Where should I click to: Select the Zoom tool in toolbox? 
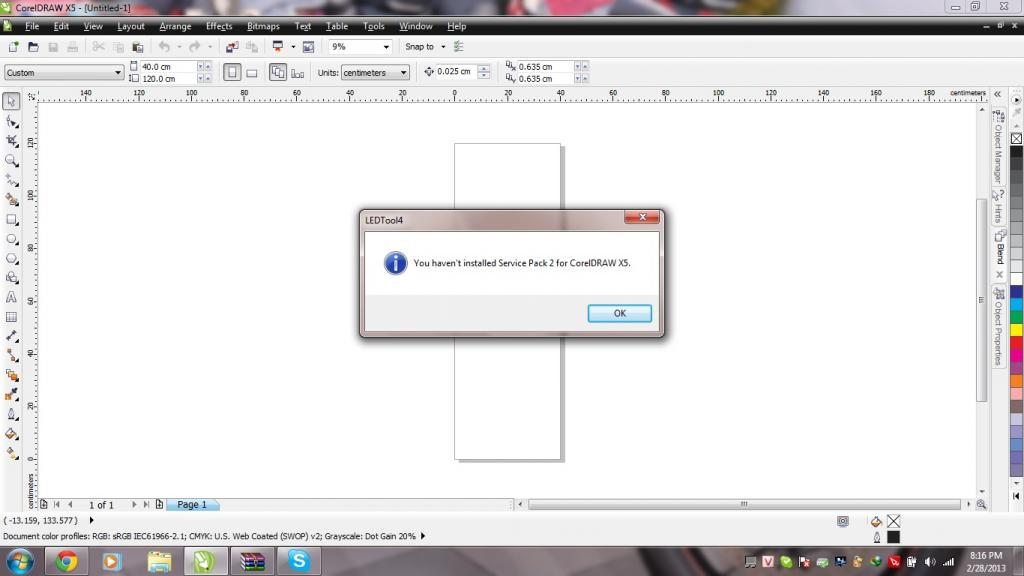click(x=11, y=161)
